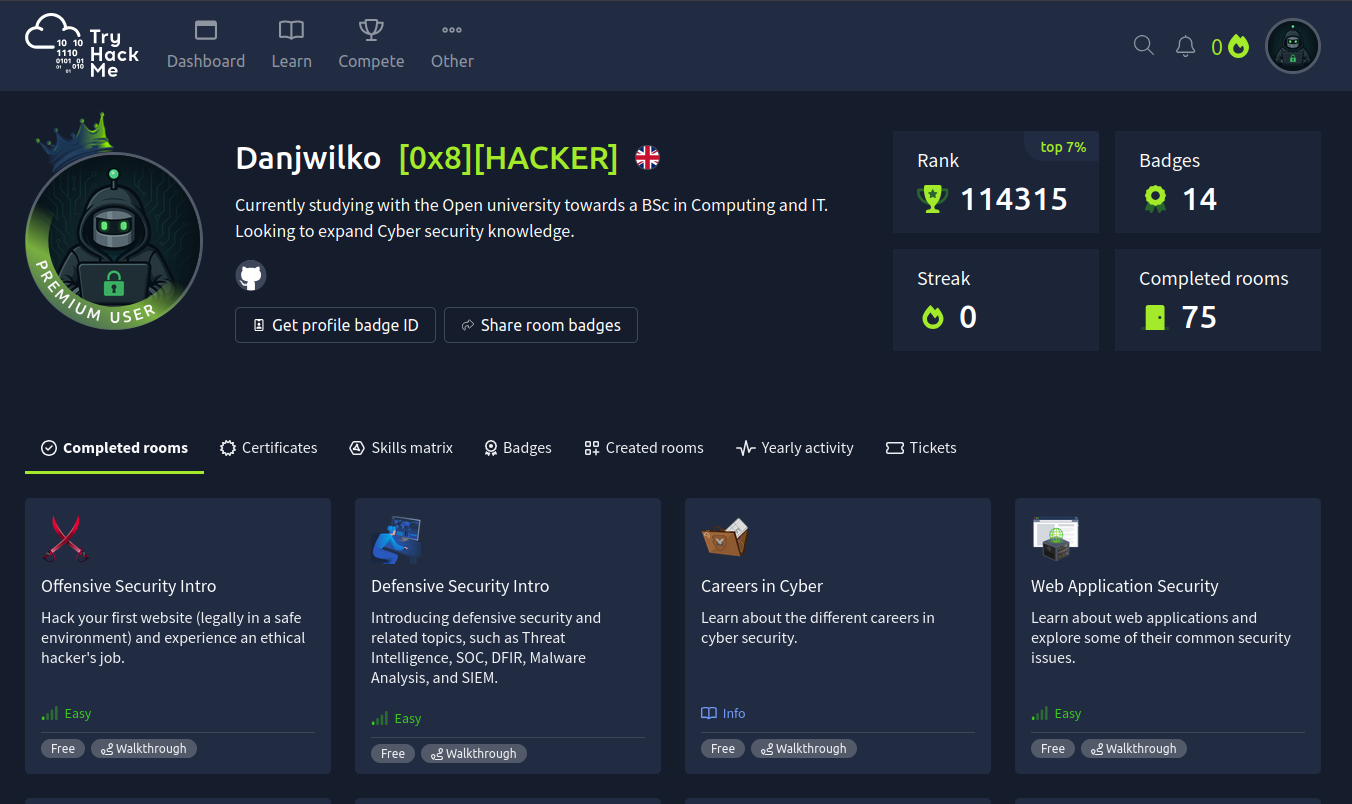Click the Get profile badge ID button
The height and width of the screenshot is (804, 1352).
click(335, 324)
